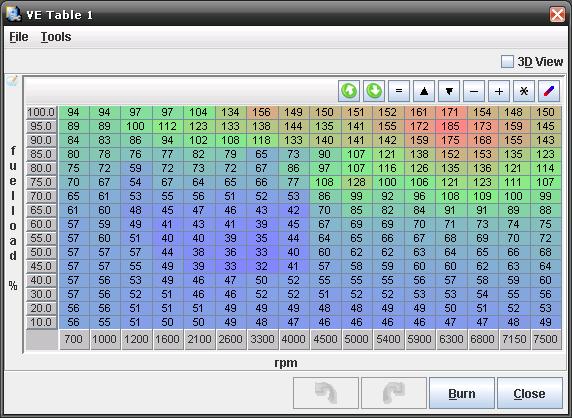Select cell 144 at 95.0 load, 4000 rpm
Screen dimensions: 572x418
click(293, 126)
